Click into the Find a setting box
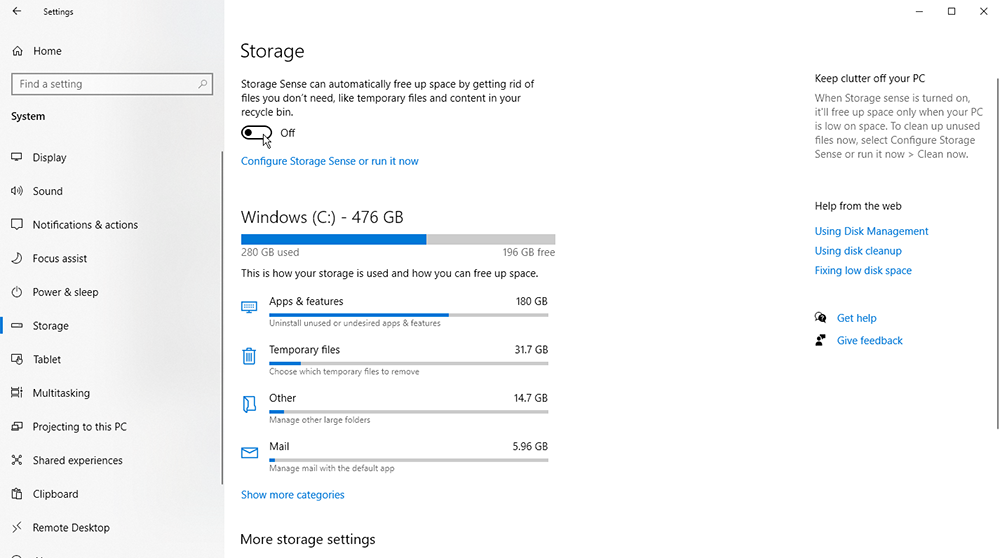The image size is (1000, 558). tap(112, 84)
